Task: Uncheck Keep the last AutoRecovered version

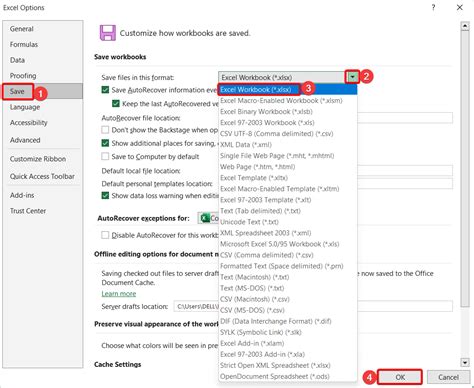Action: 116,104
